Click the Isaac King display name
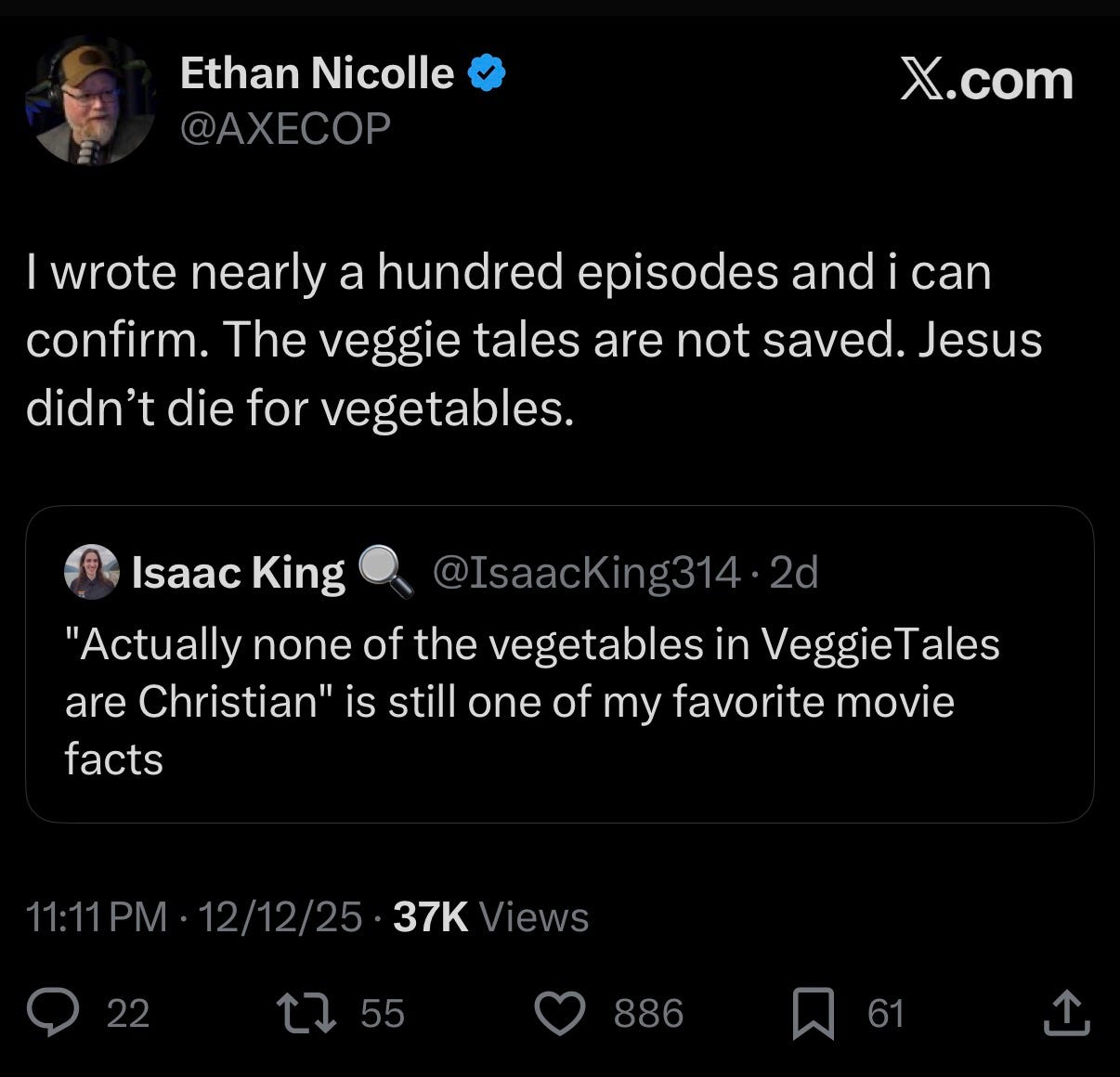This screenshot has width=1120, height=1077. click(238, 573)
